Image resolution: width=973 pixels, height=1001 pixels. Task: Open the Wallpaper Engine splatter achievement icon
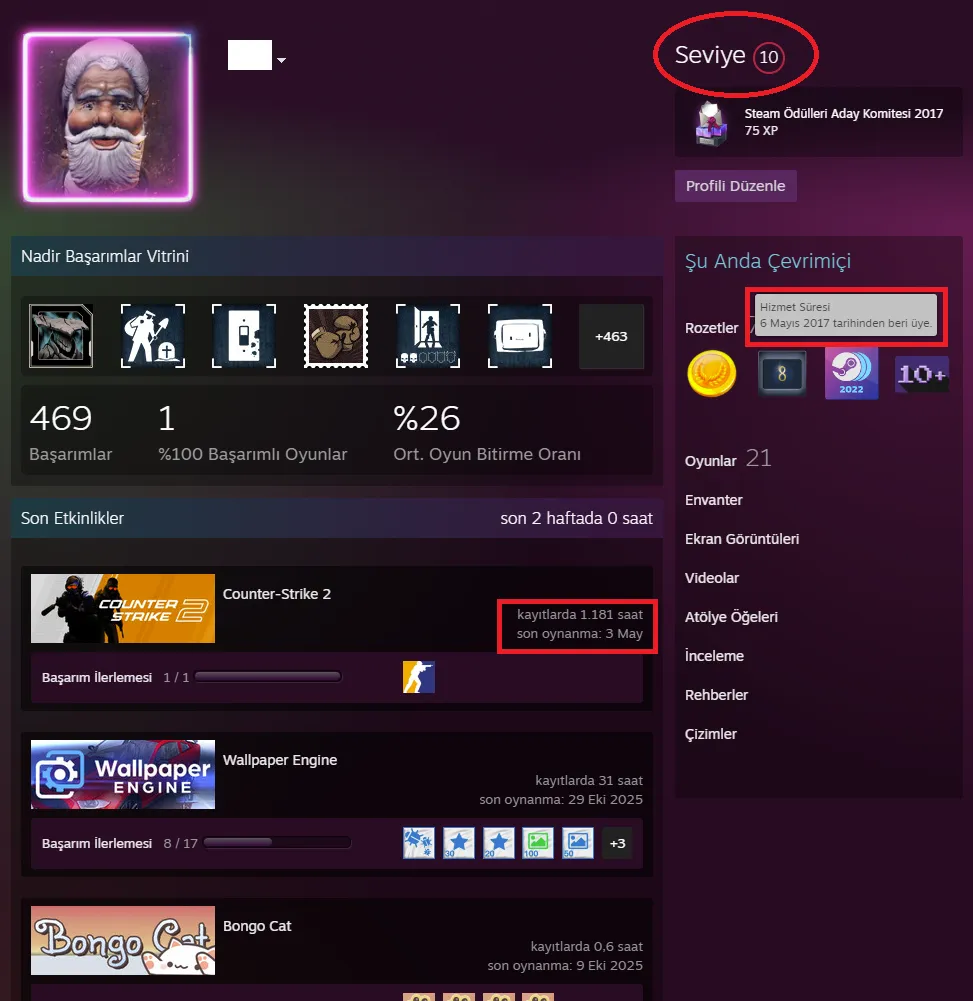point(419,843)
